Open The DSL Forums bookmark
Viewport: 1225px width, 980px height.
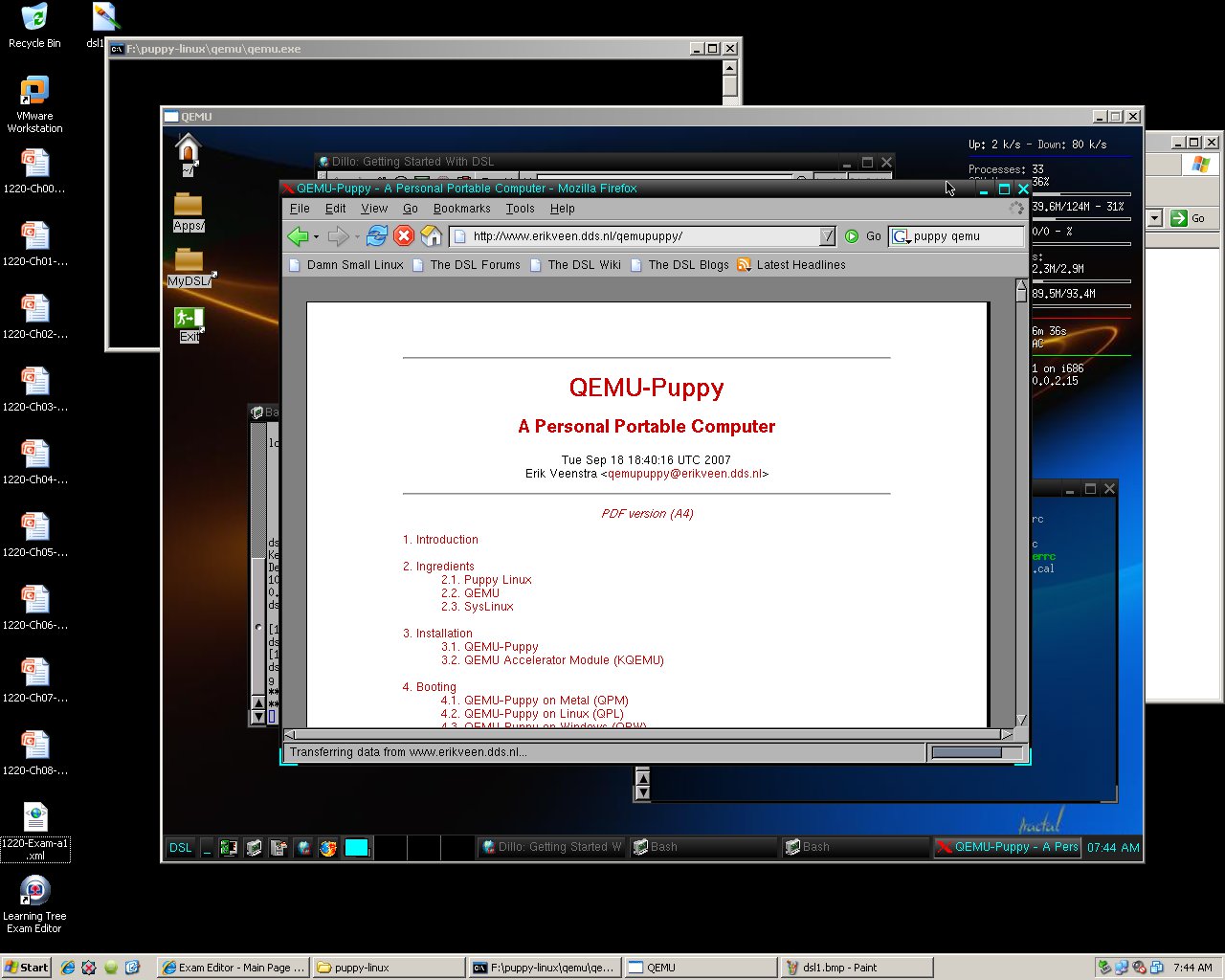coord(466,265)
